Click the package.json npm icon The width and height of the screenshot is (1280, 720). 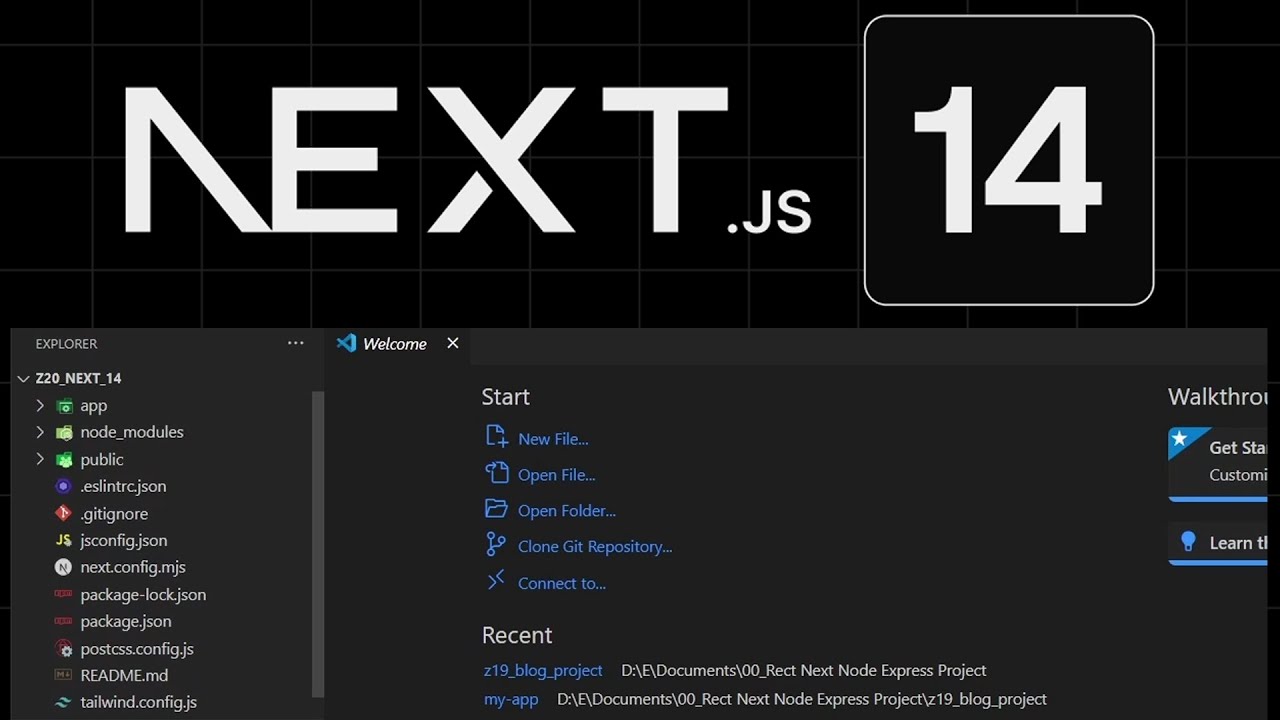pyautogui.click(x=64, y=621)
